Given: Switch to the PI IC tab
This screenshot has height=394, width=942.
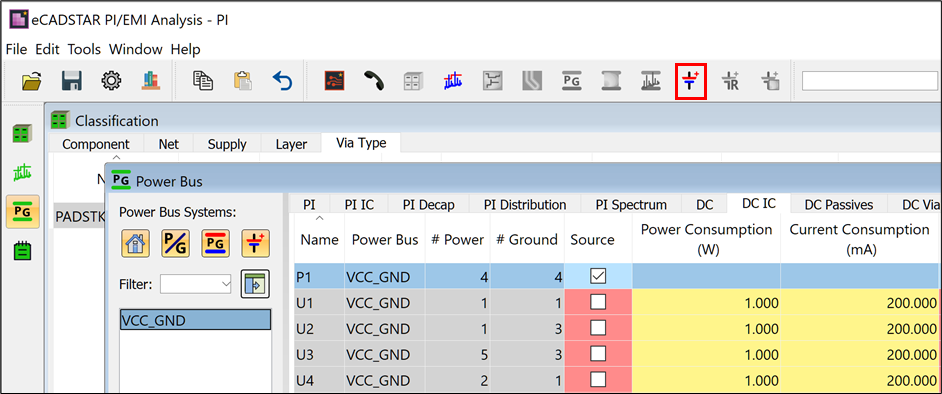Looking at the screenshot, I should click(x=359, y=205).
